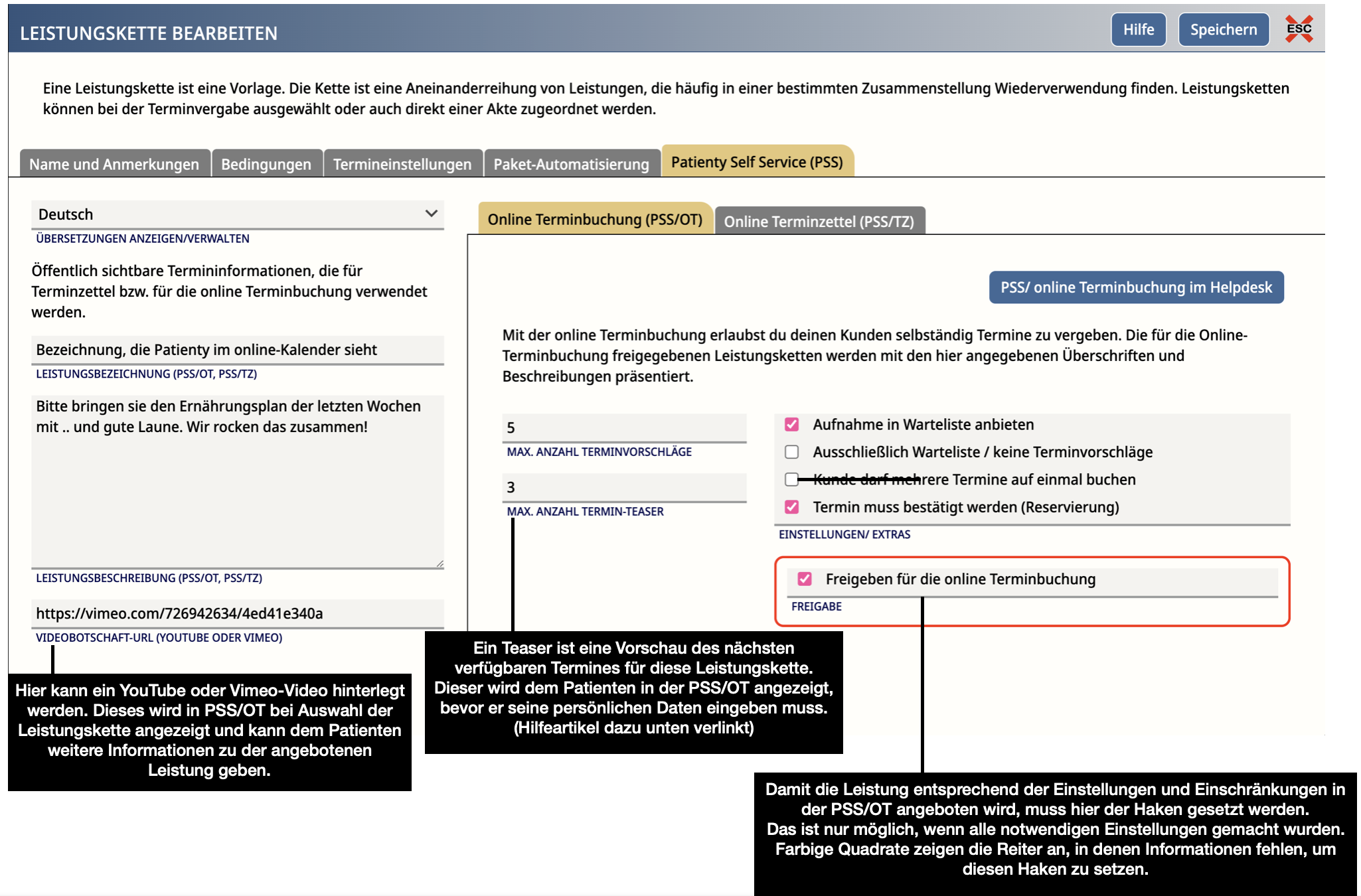Click the Max. Anzahl Terminvorschläge field
This screenshot has height=896, width=1361.
(624, 427)
